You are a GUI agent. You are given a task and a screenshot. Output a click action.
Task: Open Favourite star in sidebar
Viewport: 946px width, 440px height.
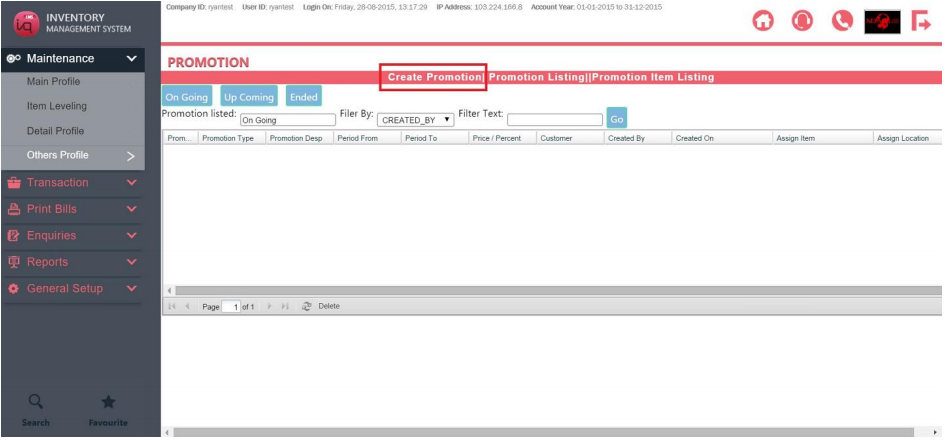108,402
